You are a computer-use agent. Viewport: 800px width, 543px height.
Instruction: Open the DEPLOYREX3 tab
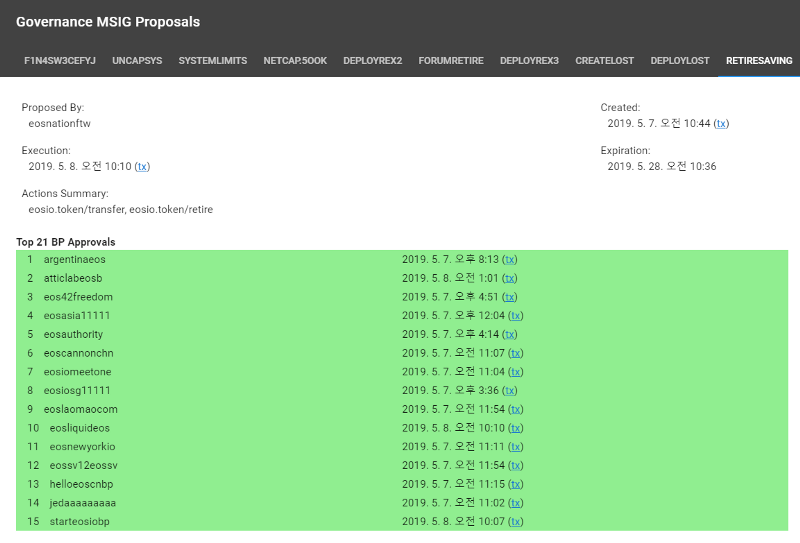pyautogui.click(x=529, y=61)
